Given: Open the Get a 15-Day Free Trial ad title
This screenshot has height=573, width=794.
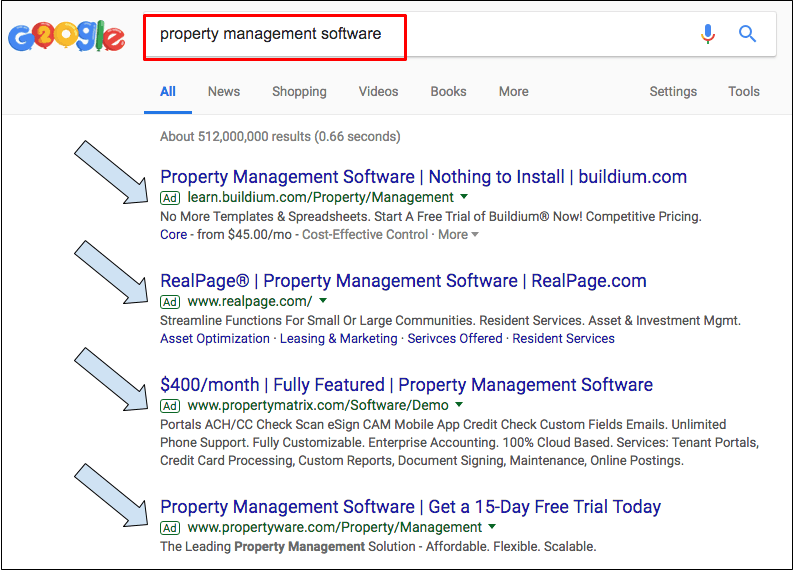Looking at the screenshot, I should [x=411, y=507].
